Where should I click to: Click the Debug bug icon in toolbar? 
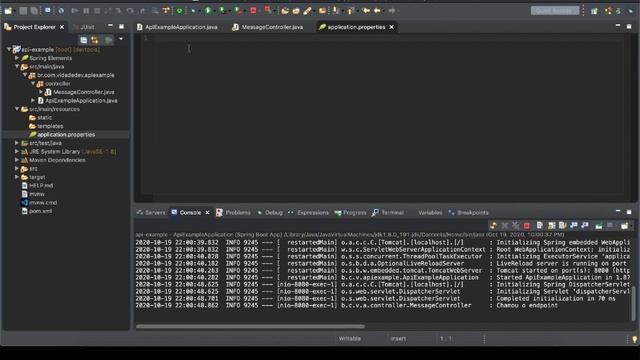(193, 11)
